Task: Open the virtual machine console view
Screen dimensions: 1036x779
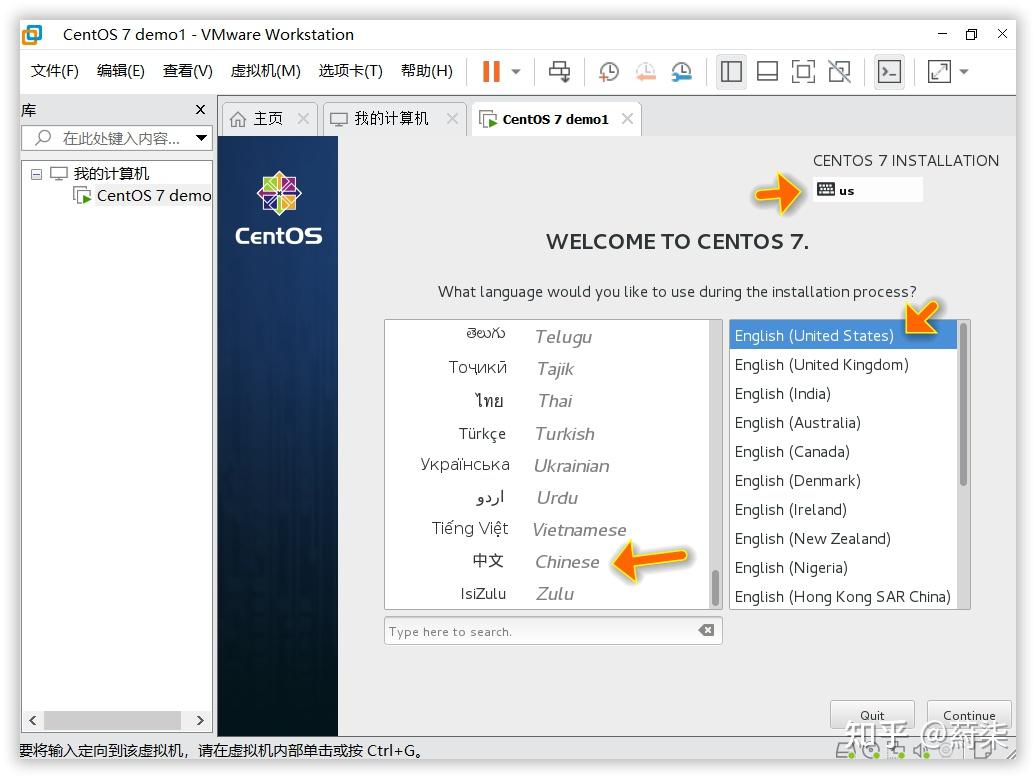Action: 889,71
